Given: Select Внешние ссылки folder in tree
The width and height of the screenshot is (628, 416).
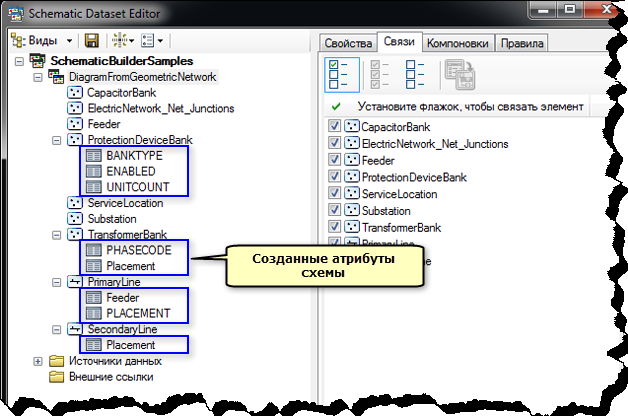Looking at the screenshot, I should [x=110, y=376].
